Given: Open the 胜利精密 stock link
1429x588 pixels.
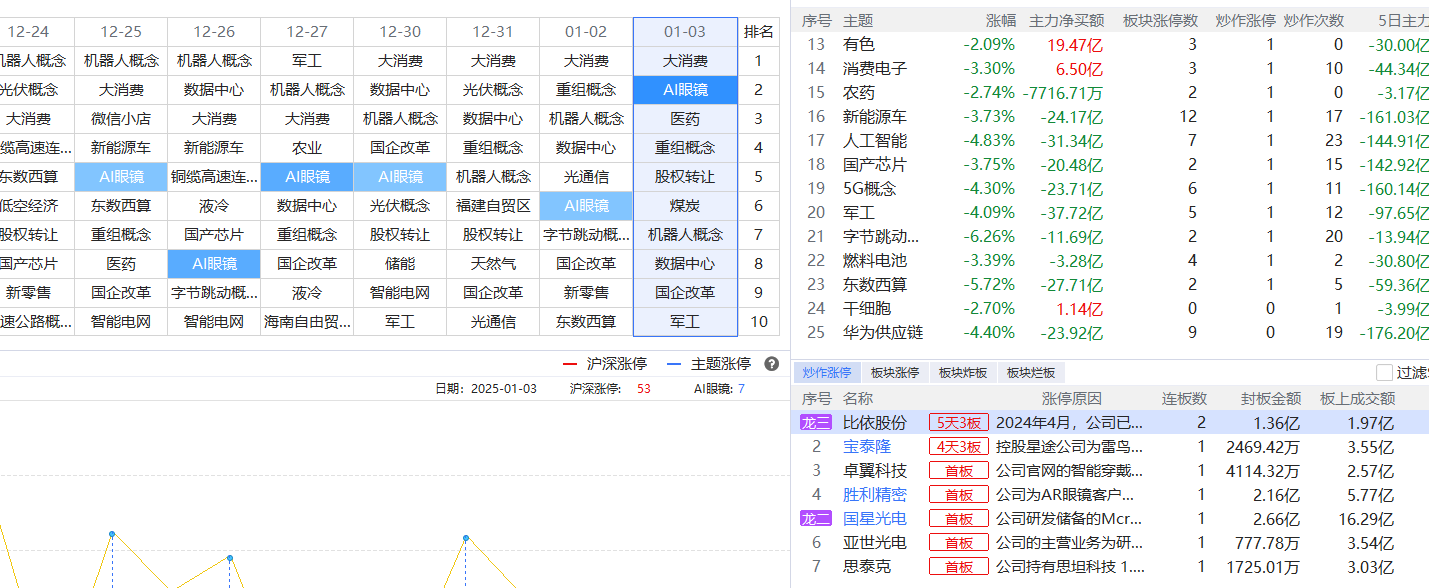Looking at the screenshot, I should pos(875,494).
